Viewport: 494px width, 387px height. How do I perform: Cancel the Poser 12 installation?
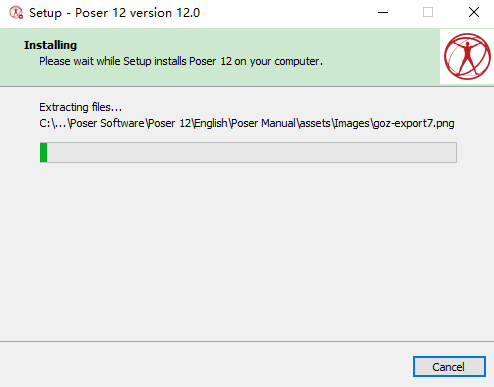[449, 367]
